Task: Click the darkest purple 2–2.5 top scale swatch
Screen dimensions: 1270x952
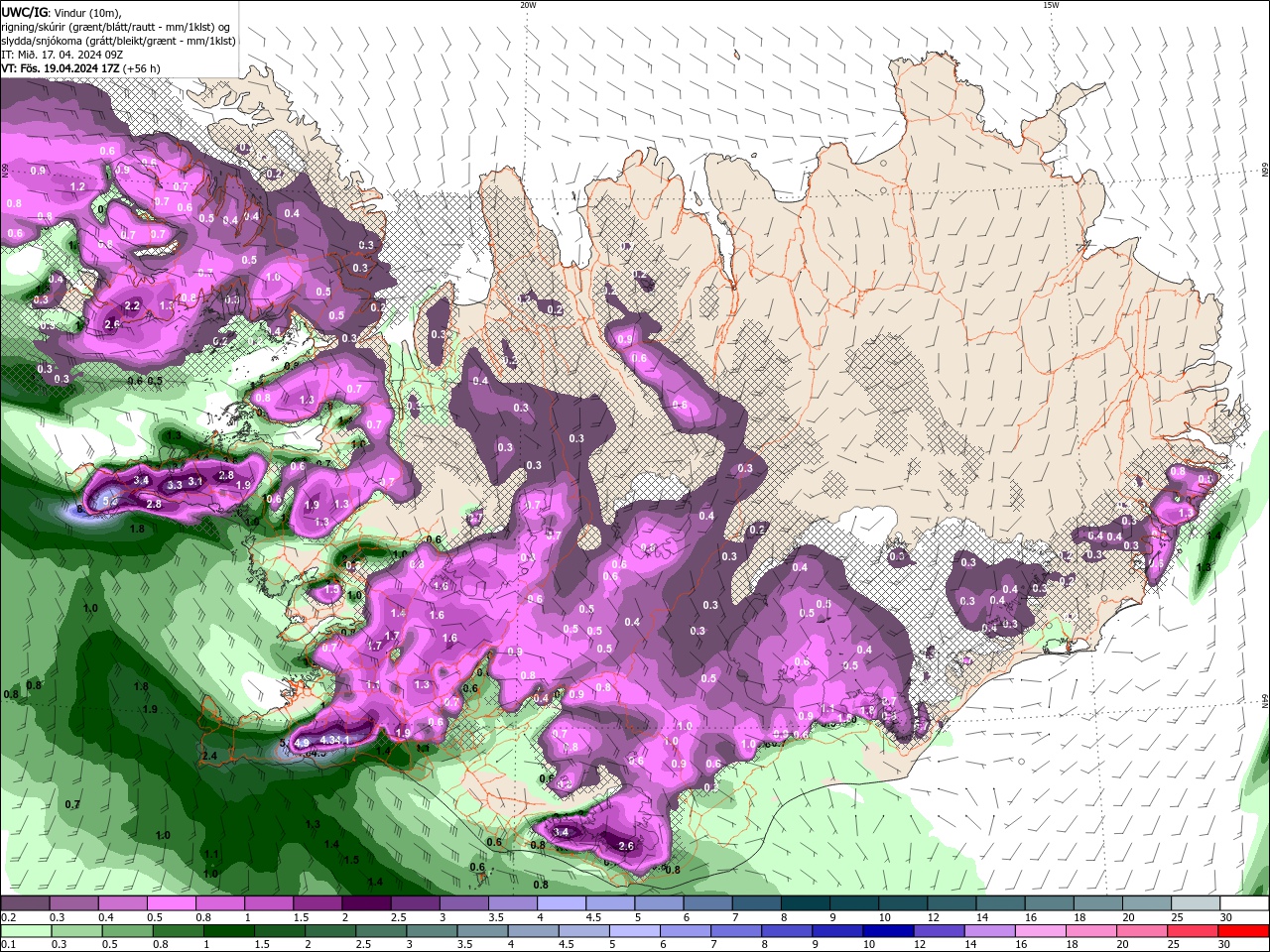Action: 366,903
